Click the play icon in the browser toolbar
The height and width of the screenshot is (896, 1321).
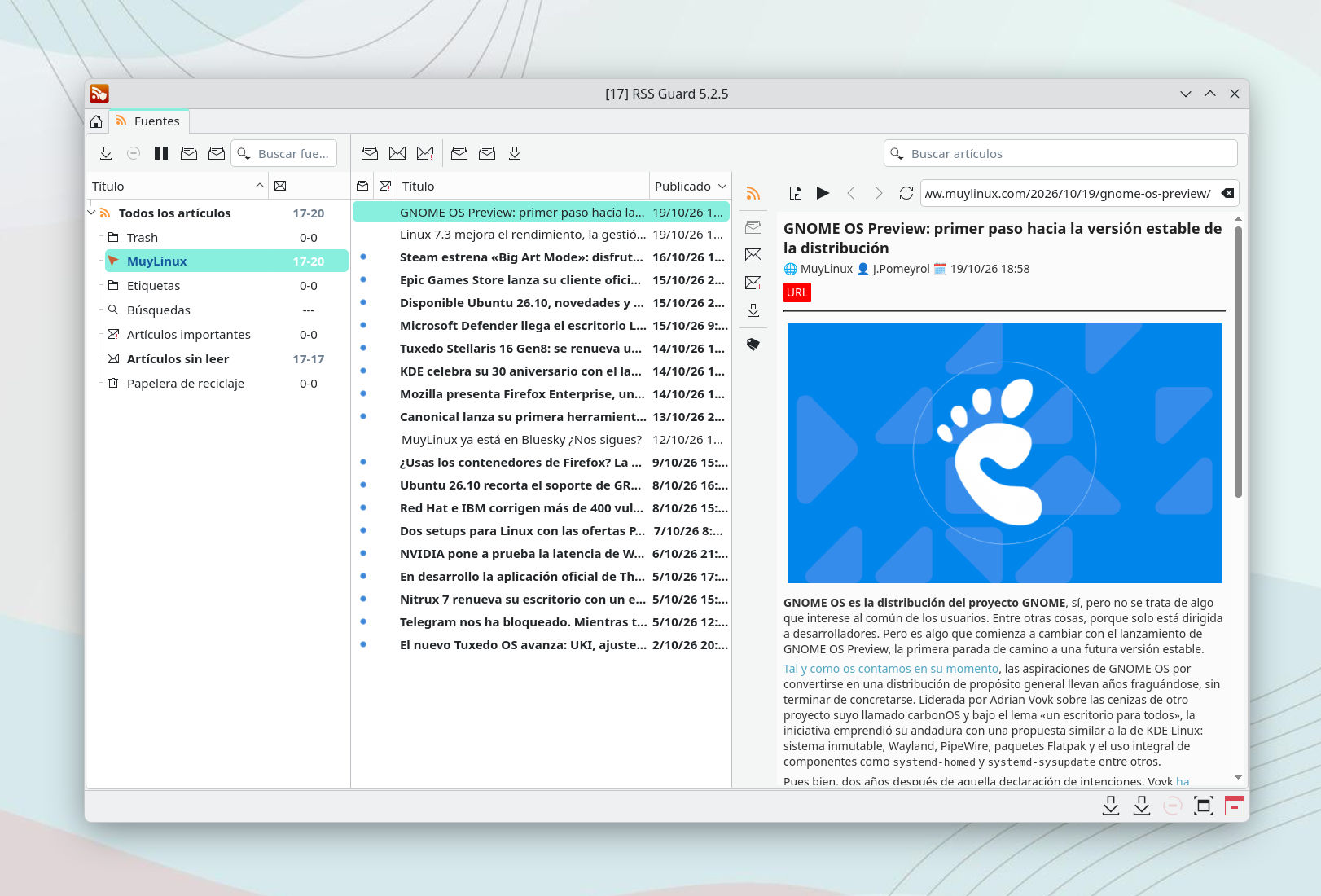823,193
